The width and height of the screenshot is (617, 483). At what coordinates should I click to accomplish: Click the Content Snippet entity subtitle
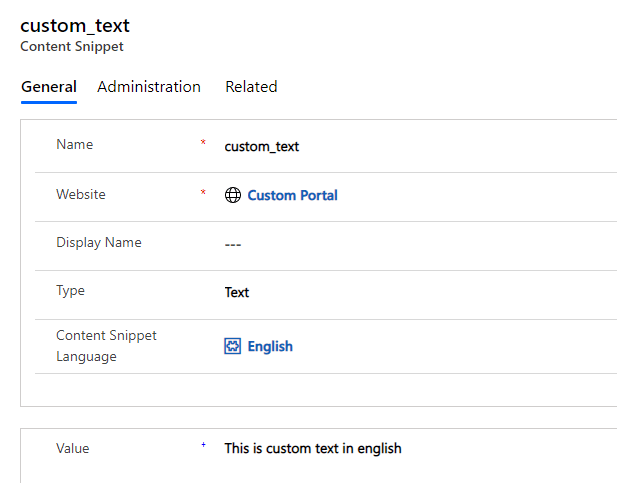click(x=72, y=47)
